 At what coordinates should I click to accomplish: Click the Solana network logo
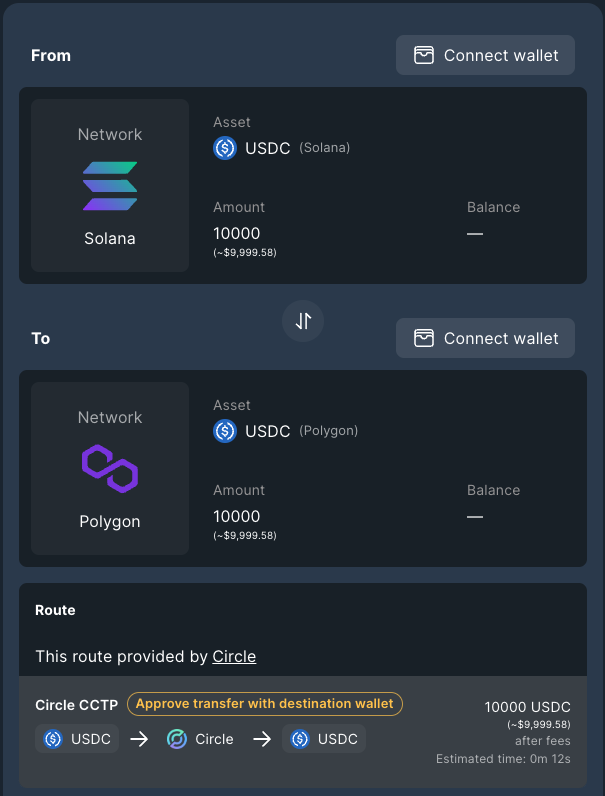tap(110, 186)
